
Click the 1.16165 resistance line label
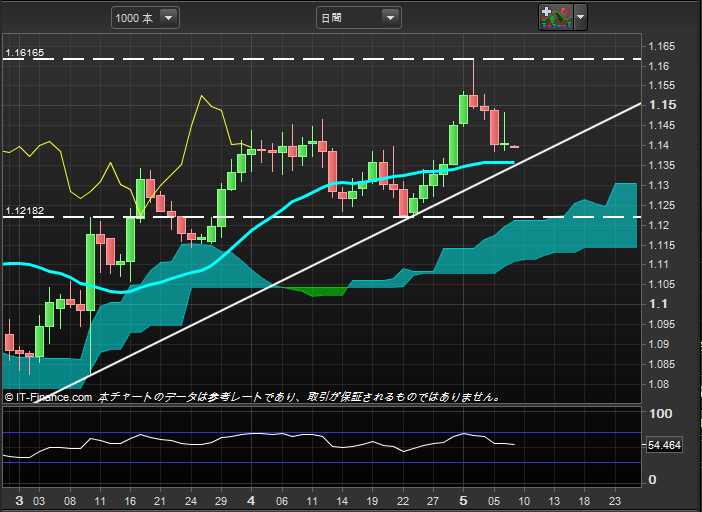pyautogui.click(x=25, y=53)
